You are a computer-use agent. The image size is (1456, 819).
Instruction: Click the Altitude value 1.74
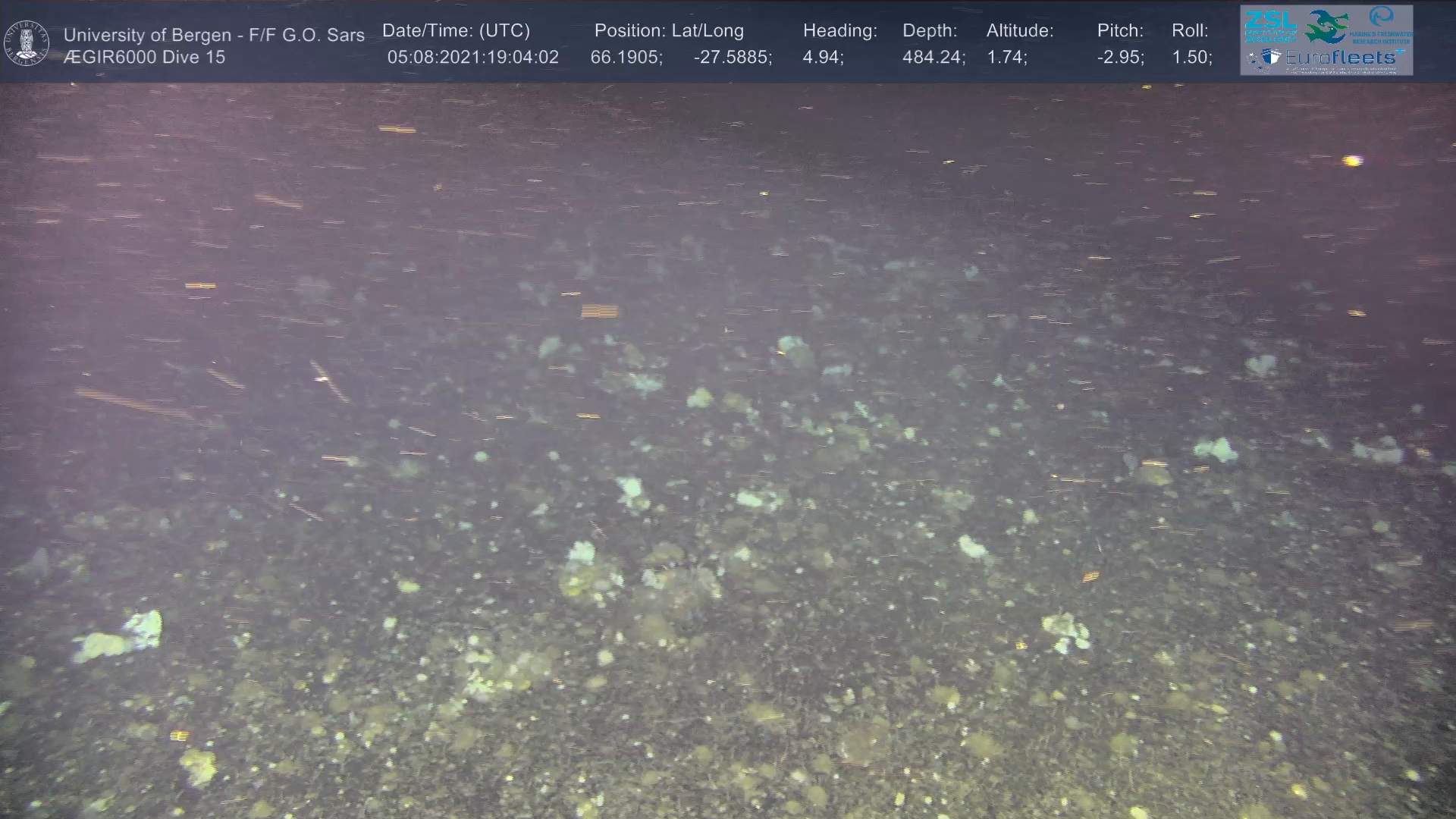(1006, 57)
